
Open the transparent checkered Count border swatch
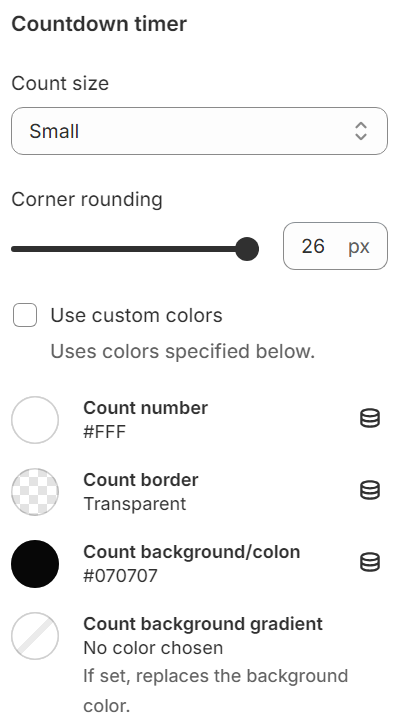pos(35,492)
